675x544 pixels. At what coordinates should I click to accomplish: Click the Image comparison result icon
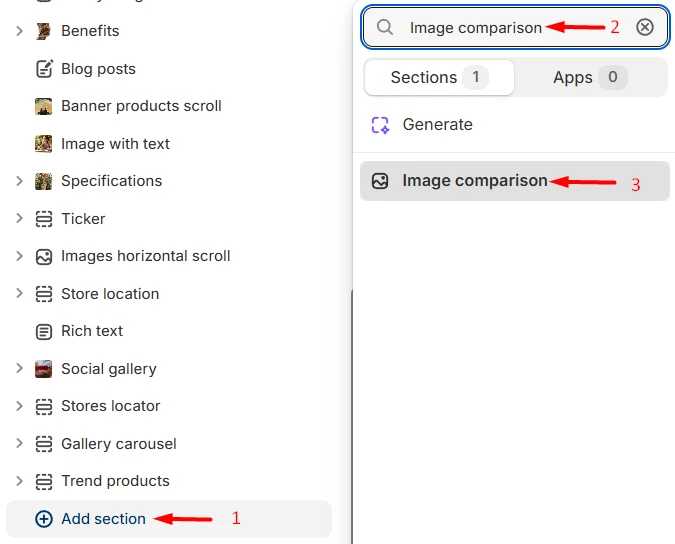380,181
